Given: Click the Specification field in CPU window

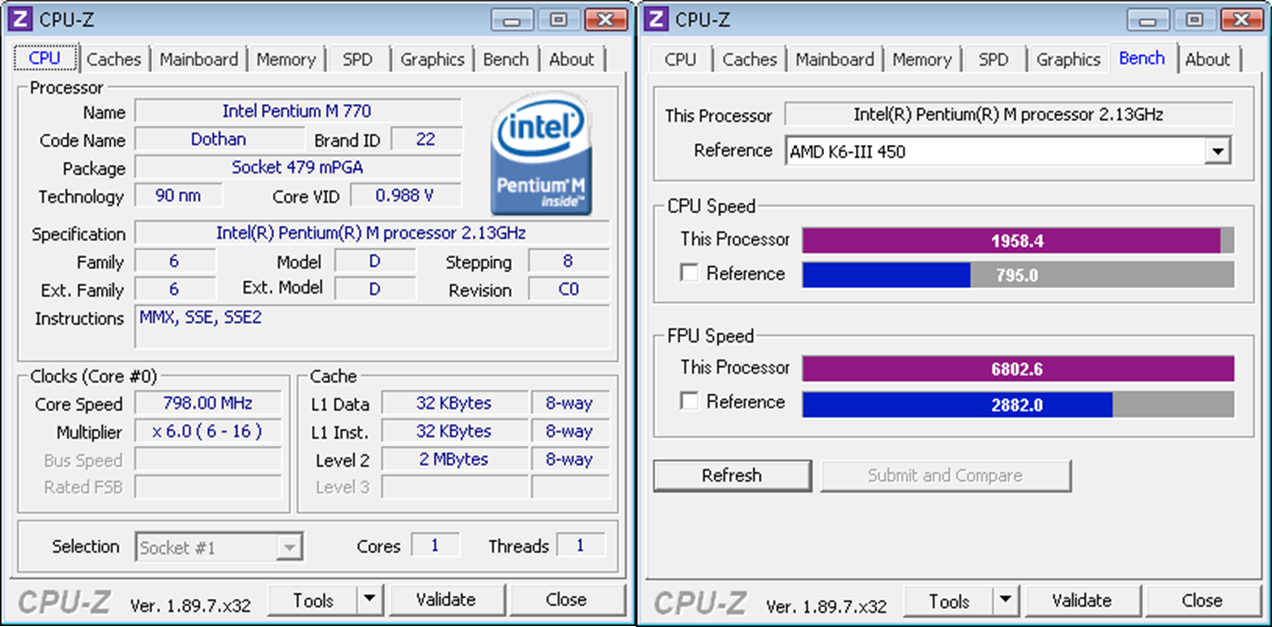Looking at the screenshot, I should click(x=372, y=234).
